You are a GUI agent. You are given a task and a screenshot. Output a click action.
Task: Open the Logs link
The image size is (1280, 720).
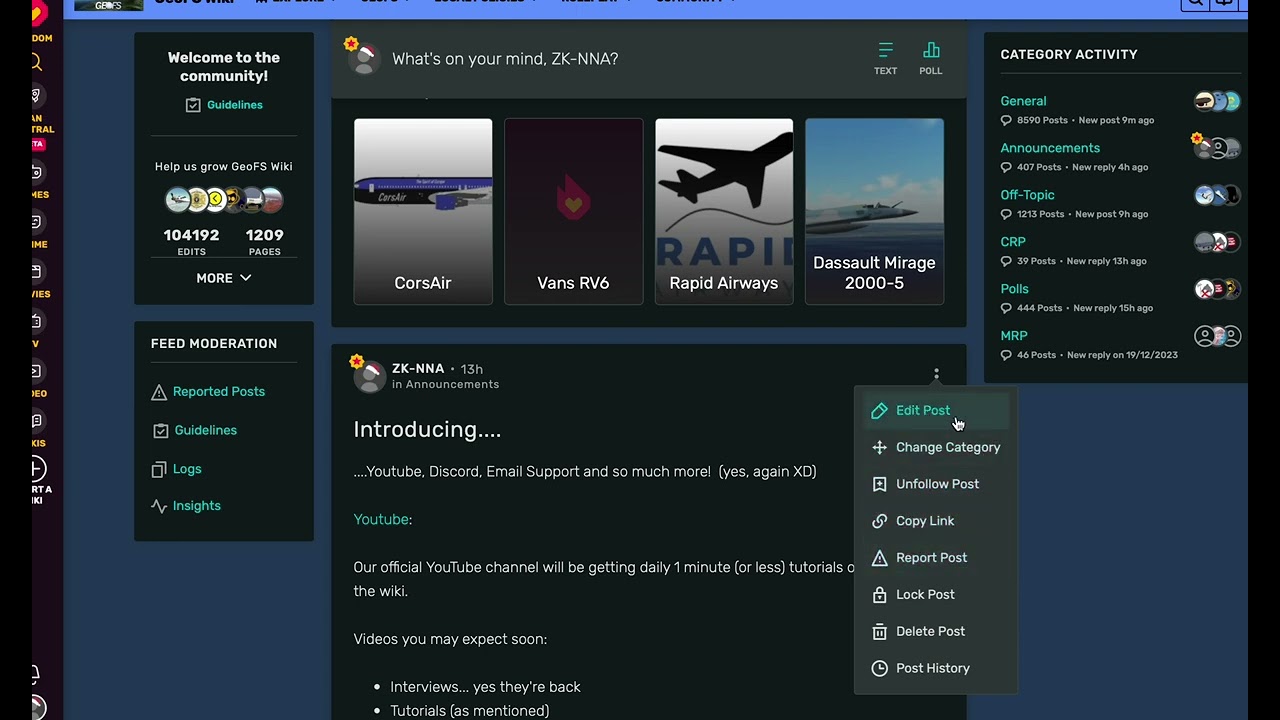(187, 469)
